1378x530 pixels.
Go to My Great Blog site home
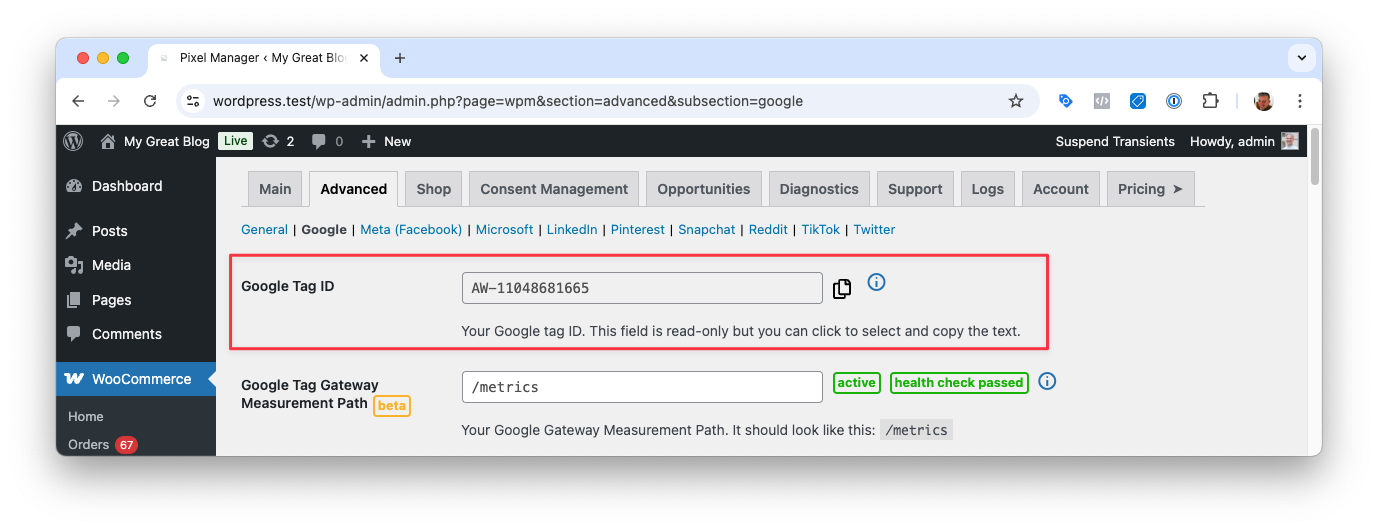155,141
